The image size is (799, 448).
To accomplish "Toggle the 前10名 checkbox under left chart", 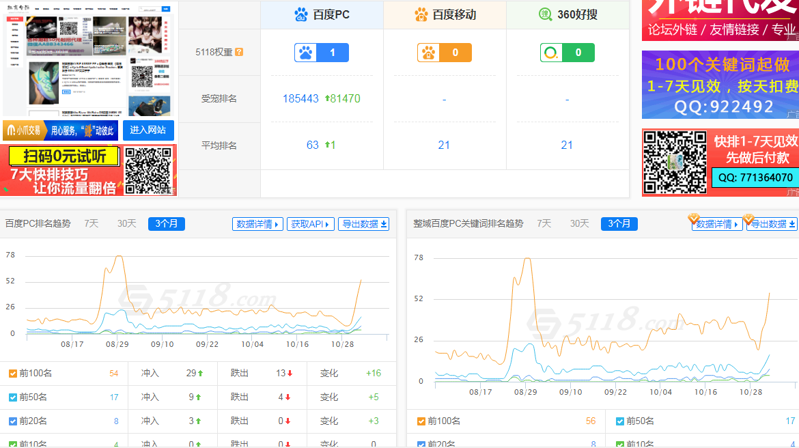I will point(13,444).
